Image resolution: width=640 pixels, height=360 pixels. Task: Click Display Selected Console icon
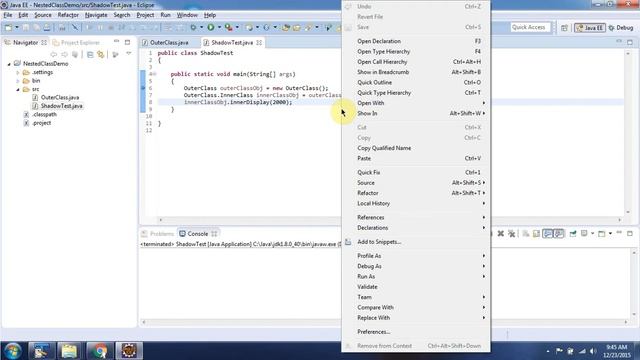[584, 233]
